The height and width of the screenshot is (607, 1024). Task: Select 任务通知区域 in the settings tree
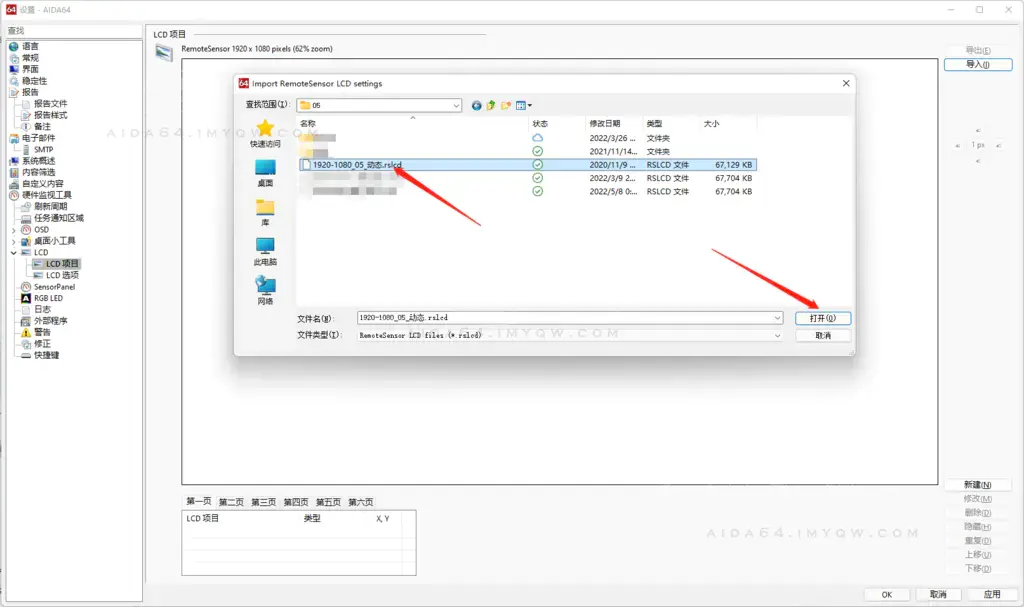(x=59, y=218)
